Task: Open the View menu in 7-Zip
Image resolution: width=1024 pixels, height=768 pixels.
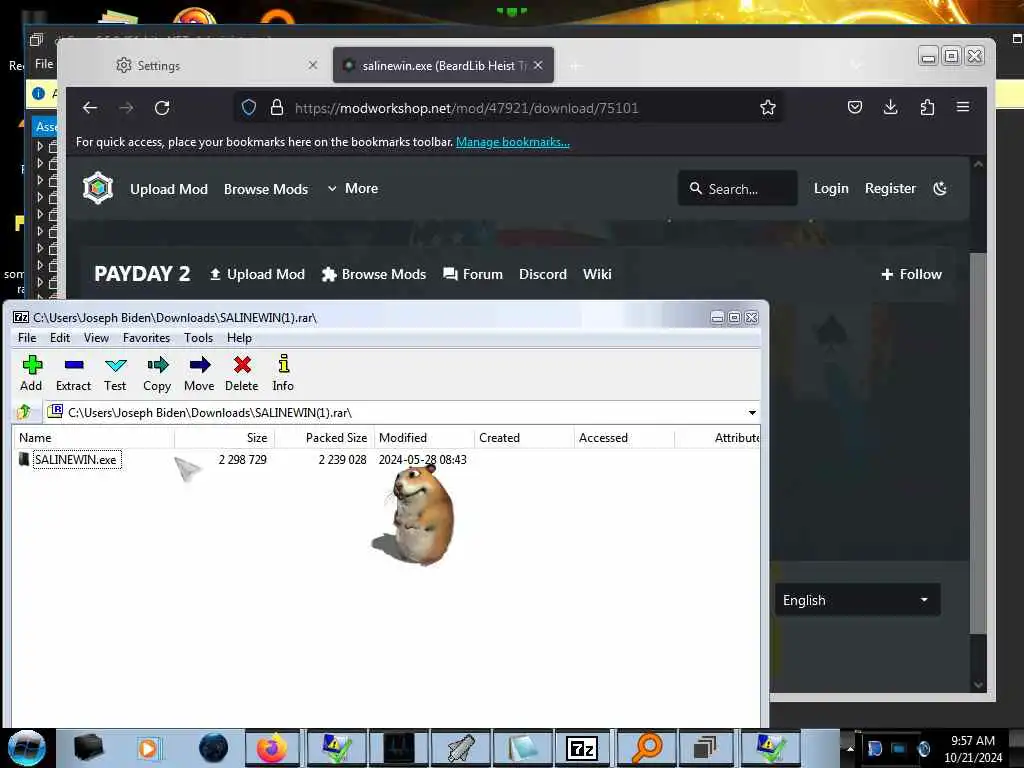Action: click(96, 338)
